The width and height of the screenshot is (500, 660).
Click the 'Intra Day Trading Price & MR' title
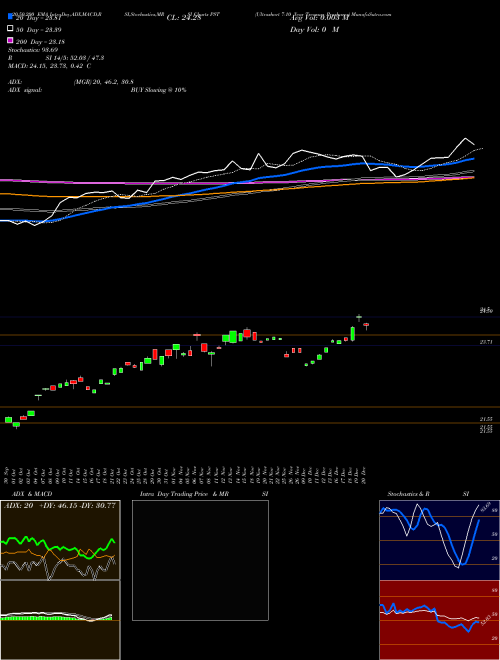[184, 494]
